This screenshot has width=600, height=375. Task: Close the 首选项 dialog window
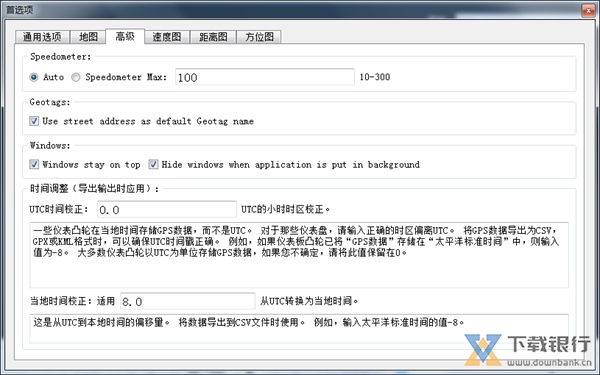tap(588, 10)
